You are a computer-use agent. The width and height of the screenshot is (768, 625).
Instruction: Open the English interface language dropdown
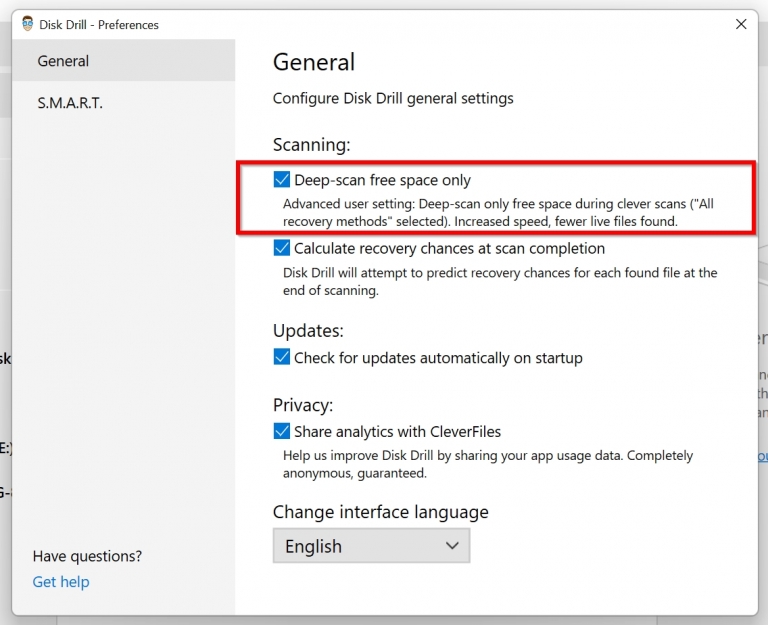pyautogui.click(x=370, y=546)
